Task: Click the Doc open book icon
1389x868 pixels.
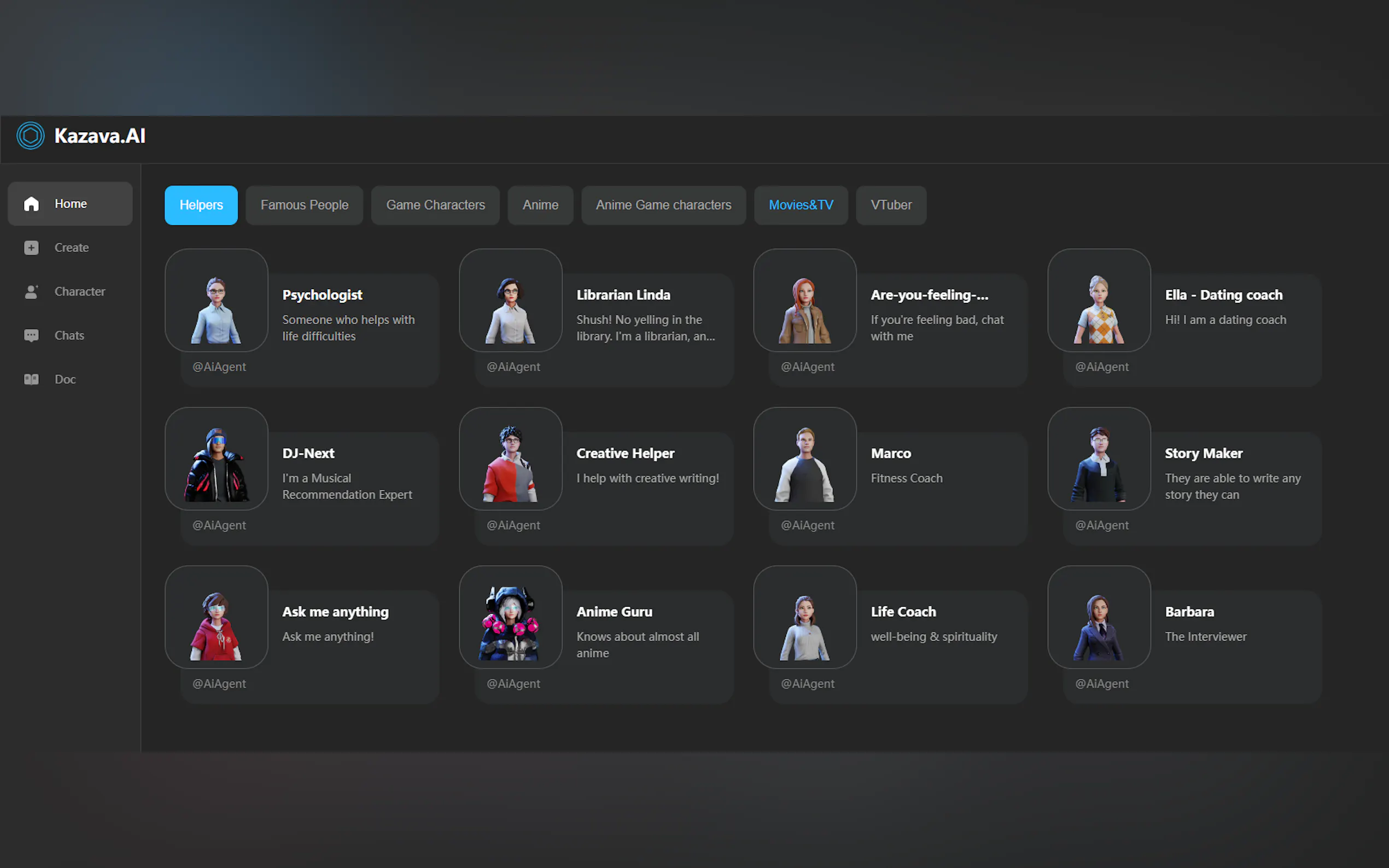Action: click(31, 379)
